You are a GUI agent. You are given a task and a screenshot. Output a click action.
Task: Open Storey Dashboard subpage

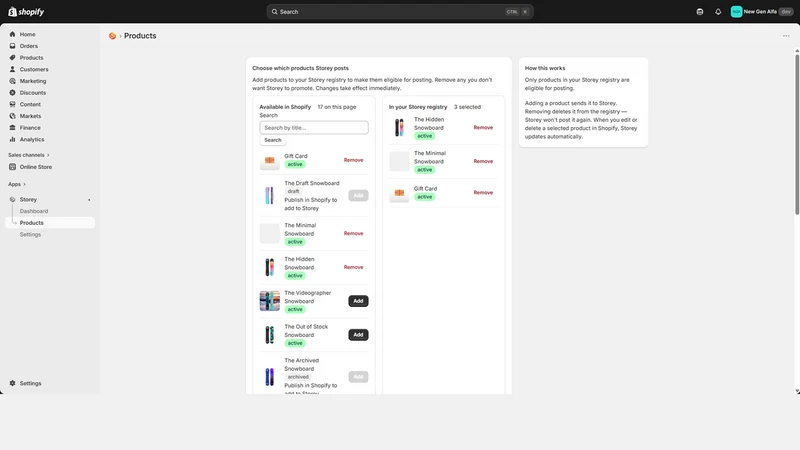[x=34, y=211]
